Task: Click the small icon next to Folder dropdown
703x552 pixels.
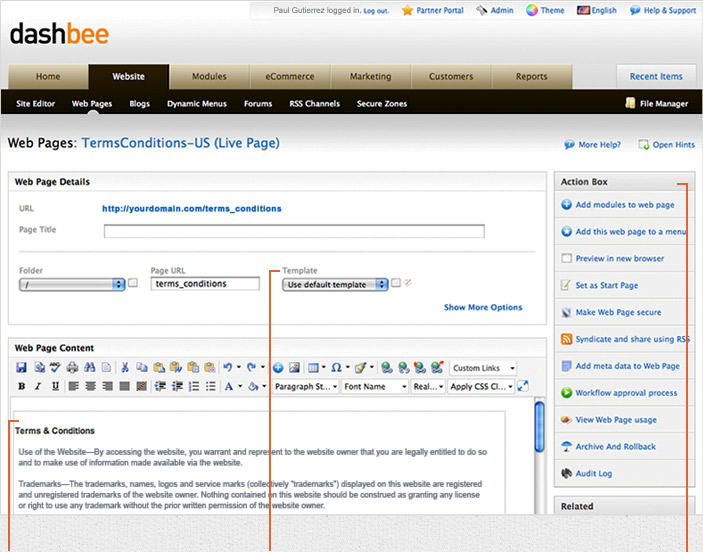Action: click(x=133, y=283)
